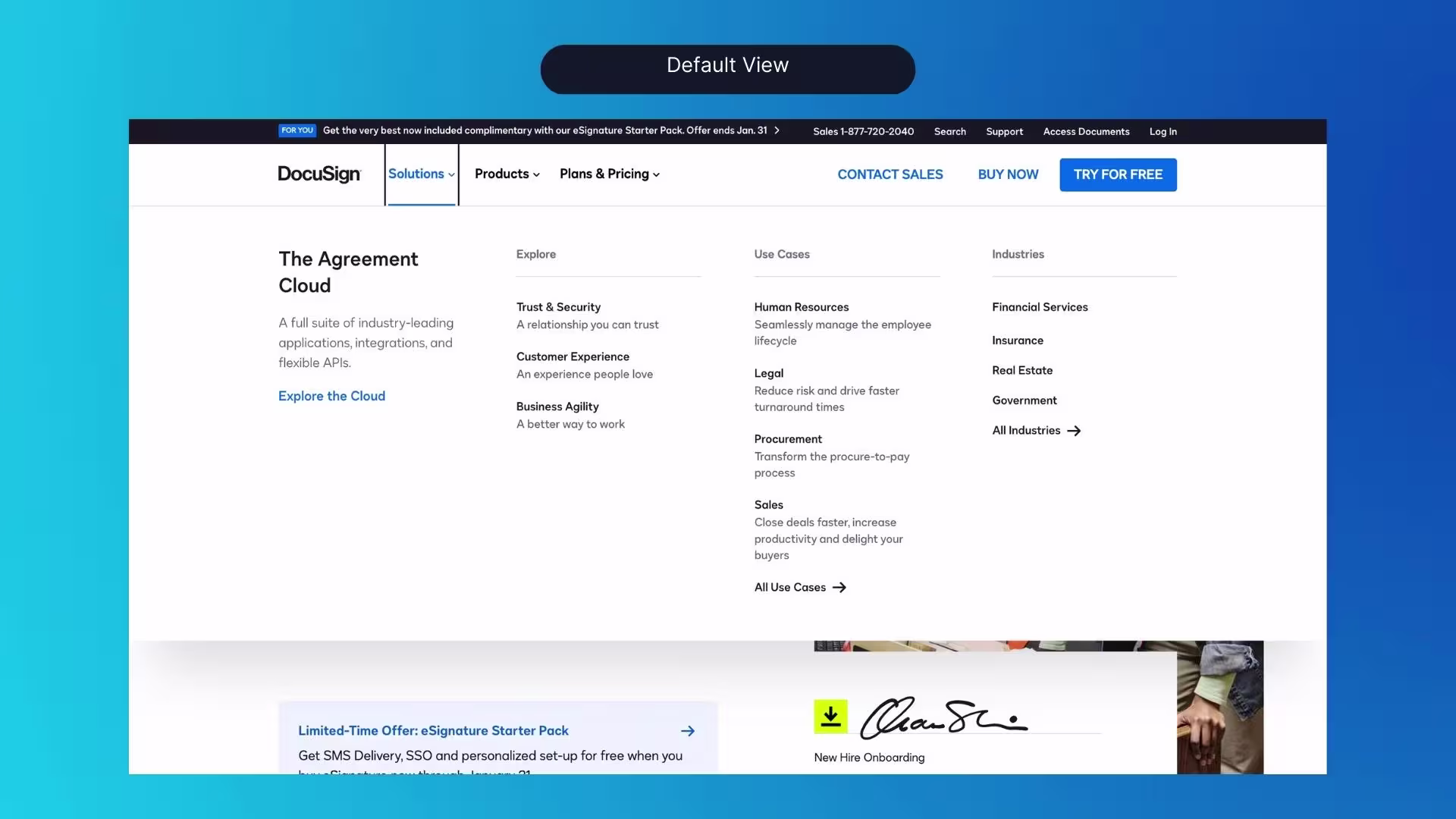Open Access Documents in the top bar

click(x=1086, y=131)
